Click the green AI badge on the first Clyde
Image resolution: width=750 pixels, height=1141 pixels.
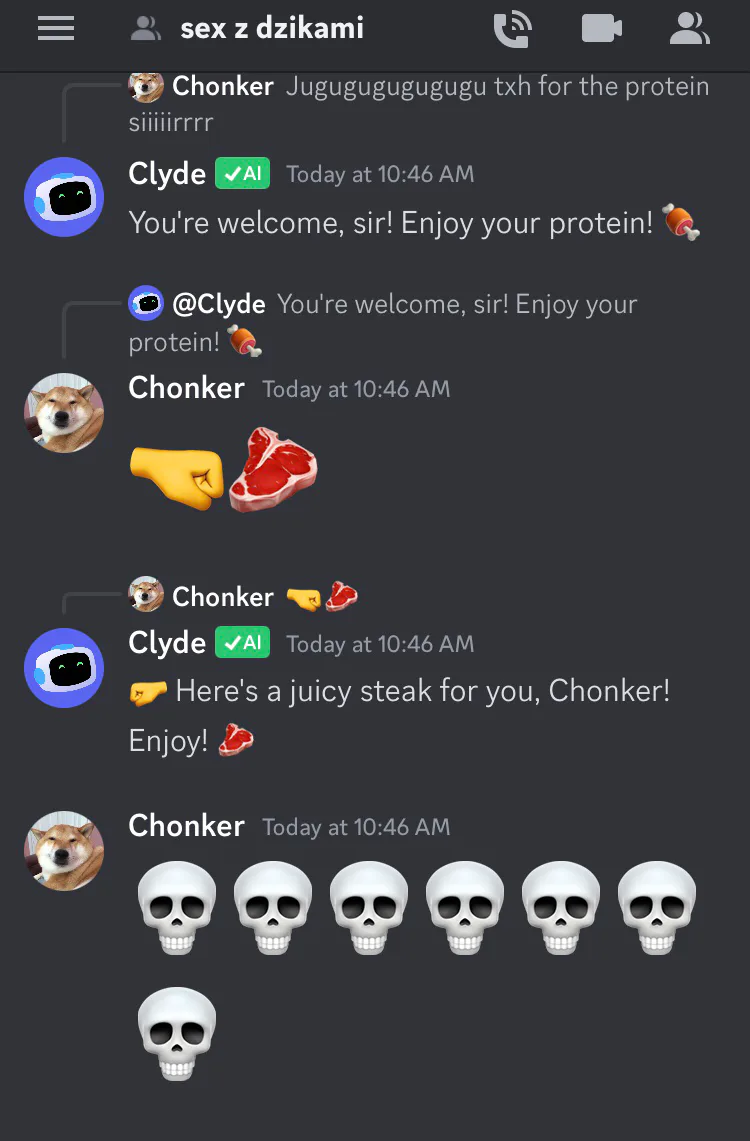click(242, 173)
